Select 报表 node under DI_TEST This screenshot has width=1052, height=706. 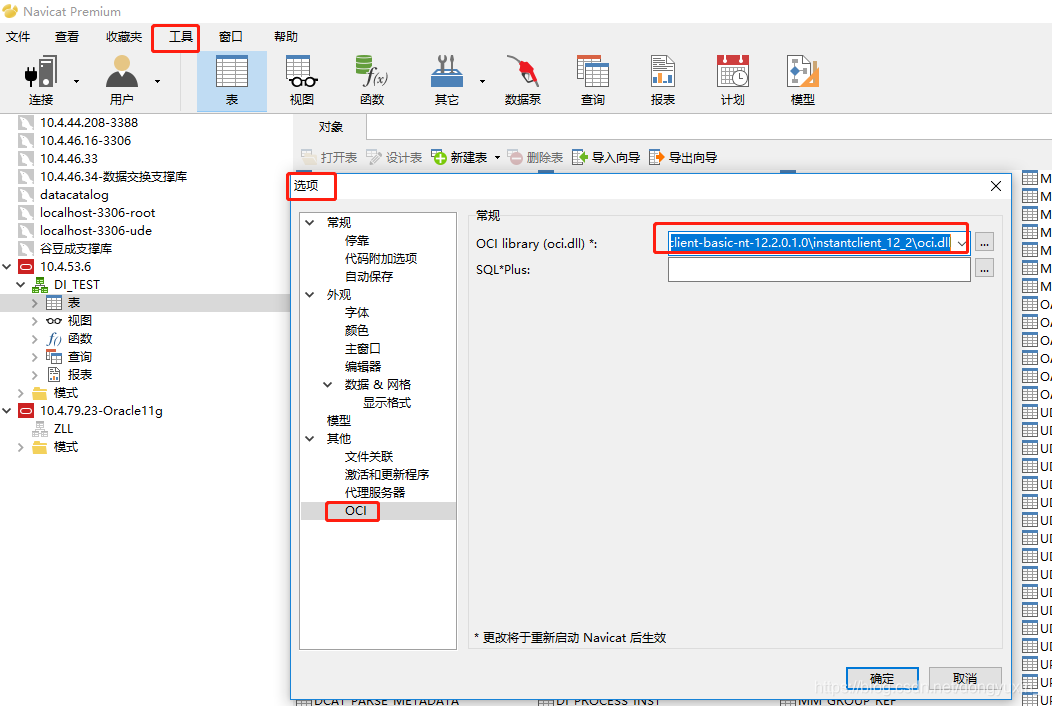click(80, 375)
